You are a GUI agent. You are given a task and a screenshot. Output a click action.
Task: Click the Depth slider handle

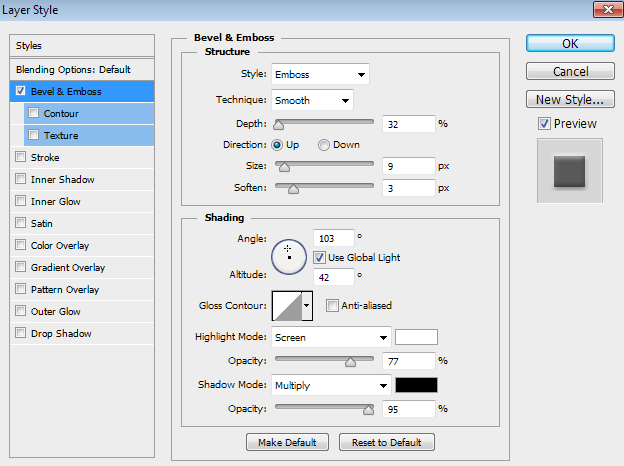(x=279, y=125)
